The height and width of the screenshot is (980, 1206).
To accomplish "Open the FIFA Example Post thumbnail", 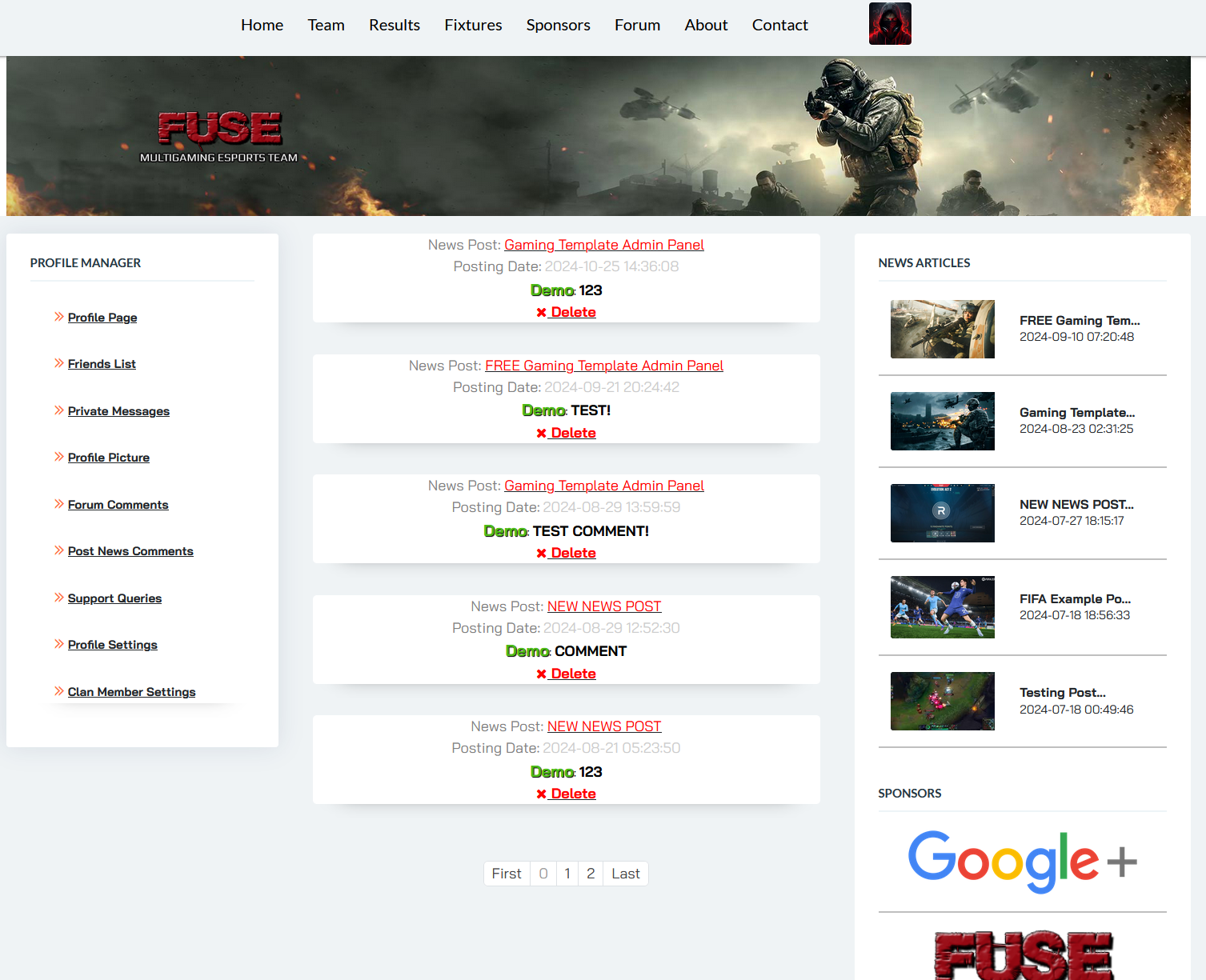I will (942, 607).
